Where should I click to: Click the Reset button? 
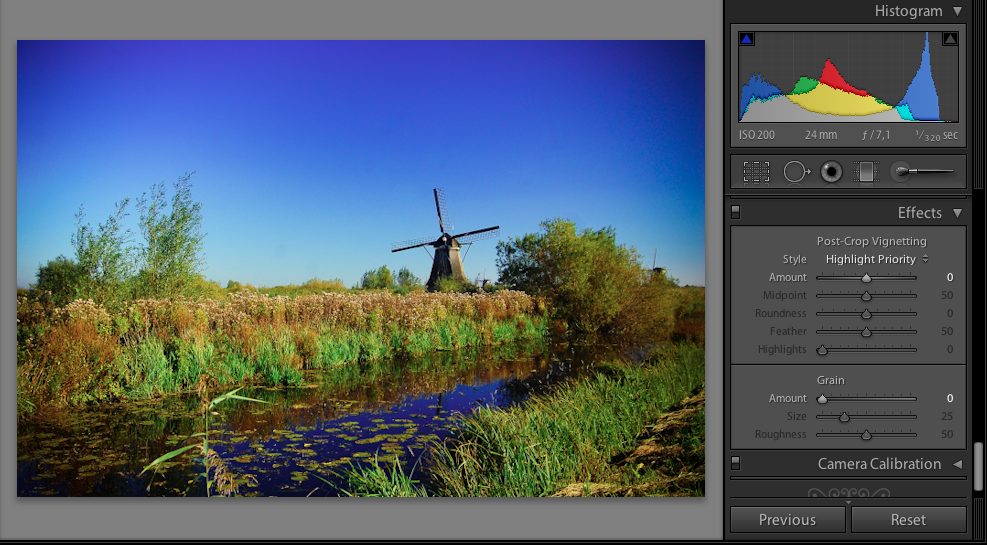click(908, 520)
